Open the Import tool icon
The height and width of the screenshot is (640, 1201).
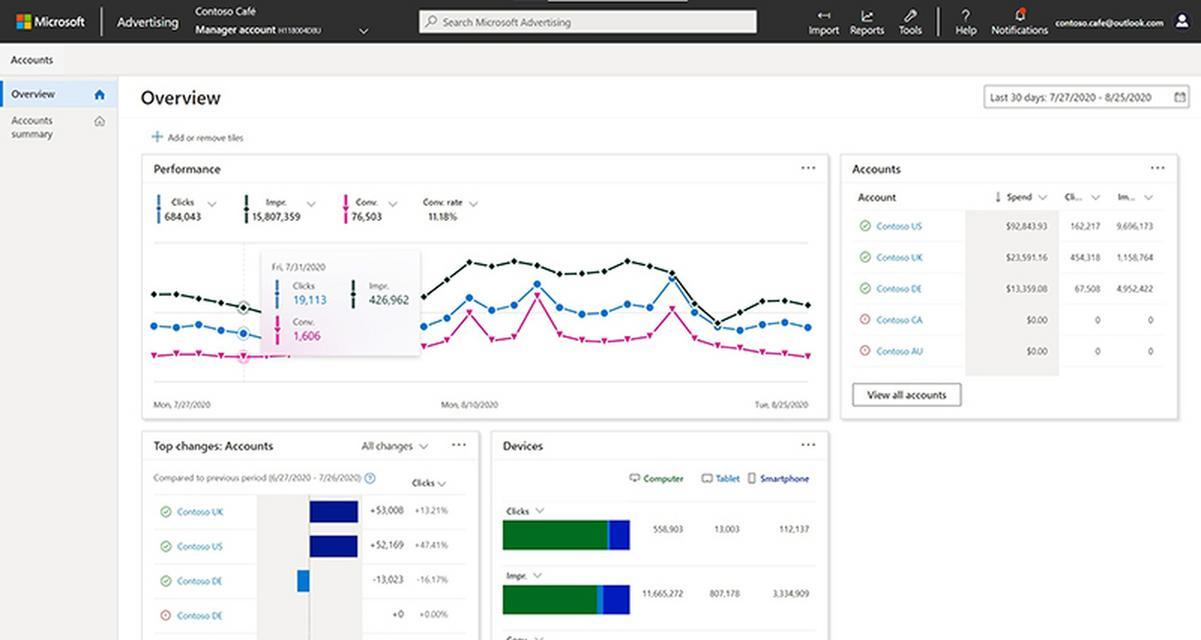click(x=823, y=16)
